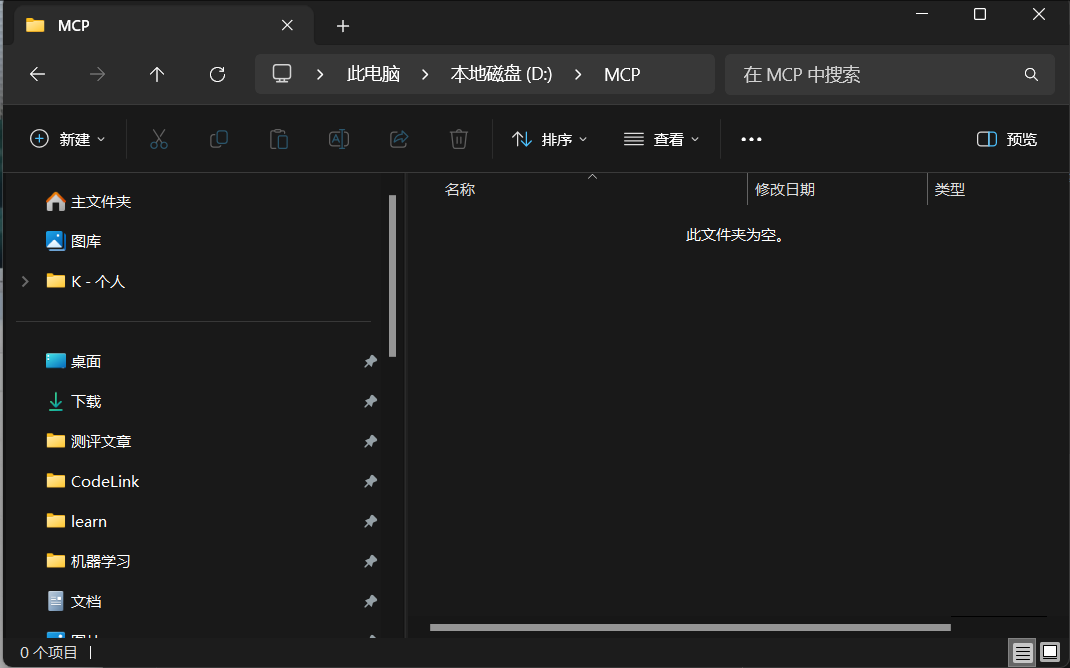The image size is (1070, 668).
Task: Click the sidebar vertical scrollbar
Action: click(392, 276)
